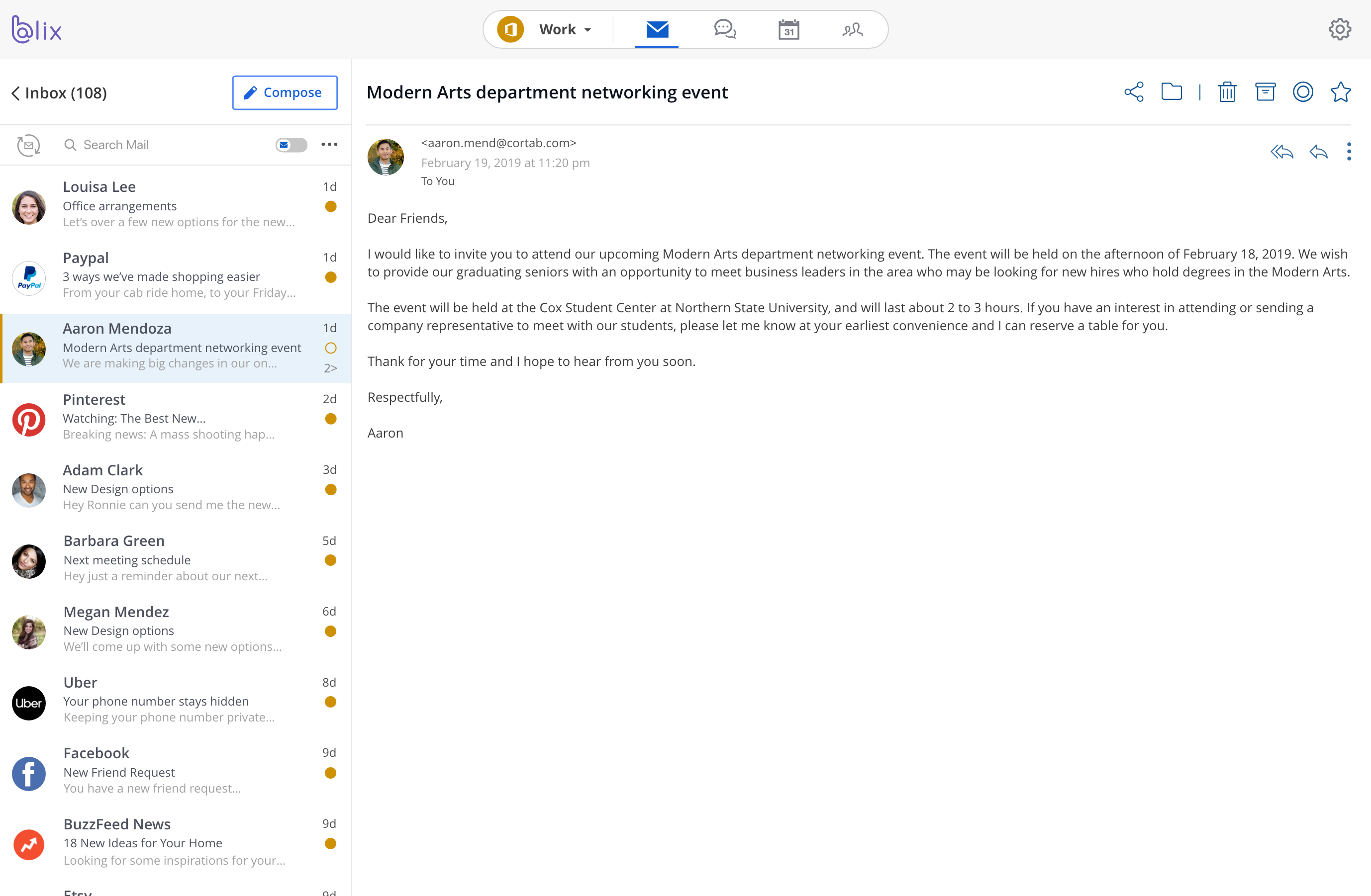1371x896 pixels.
Task: Click Megan Mendez's avatar
Action: click(29, 632)
